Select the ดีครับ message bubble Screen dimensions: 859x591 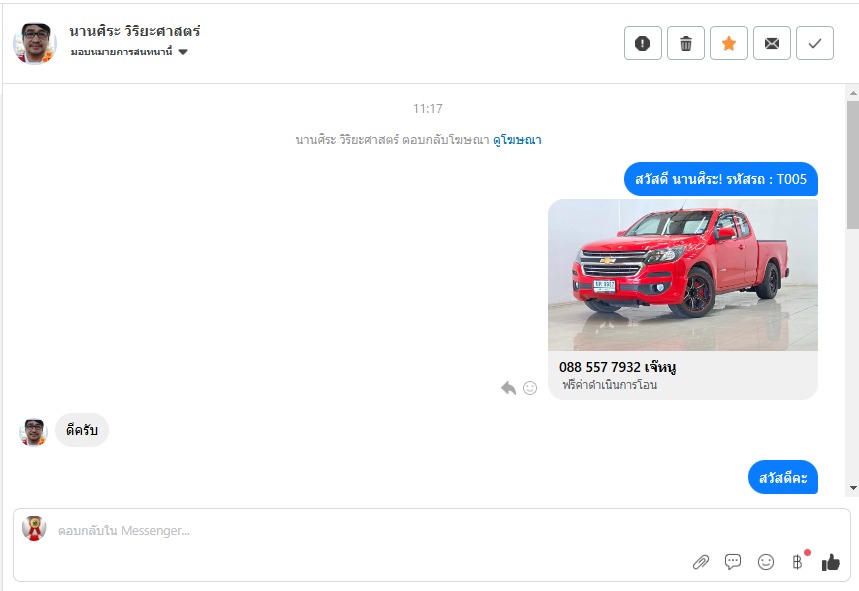click(x=82, y=430)
